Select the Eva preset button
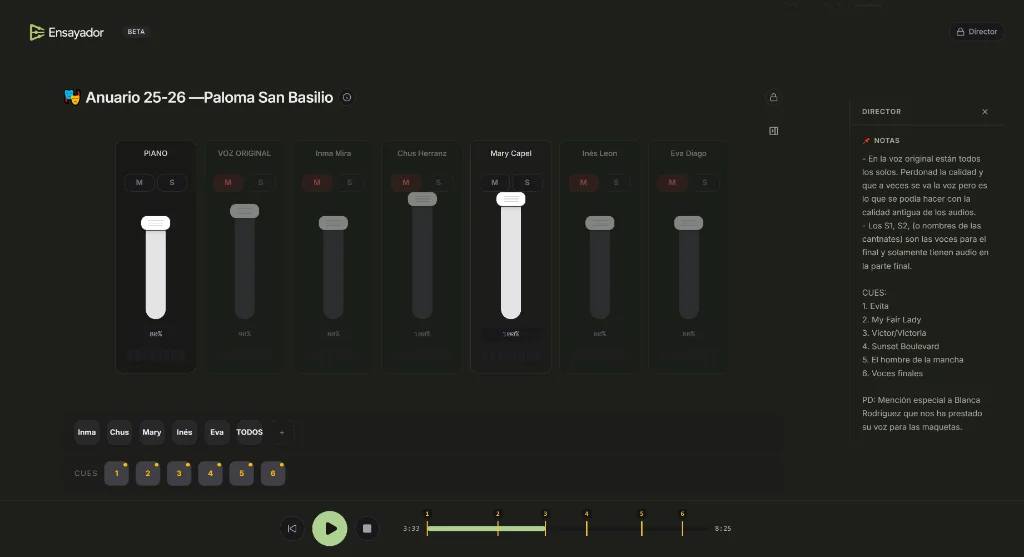 pyautogui.click(x=217, y=432)
